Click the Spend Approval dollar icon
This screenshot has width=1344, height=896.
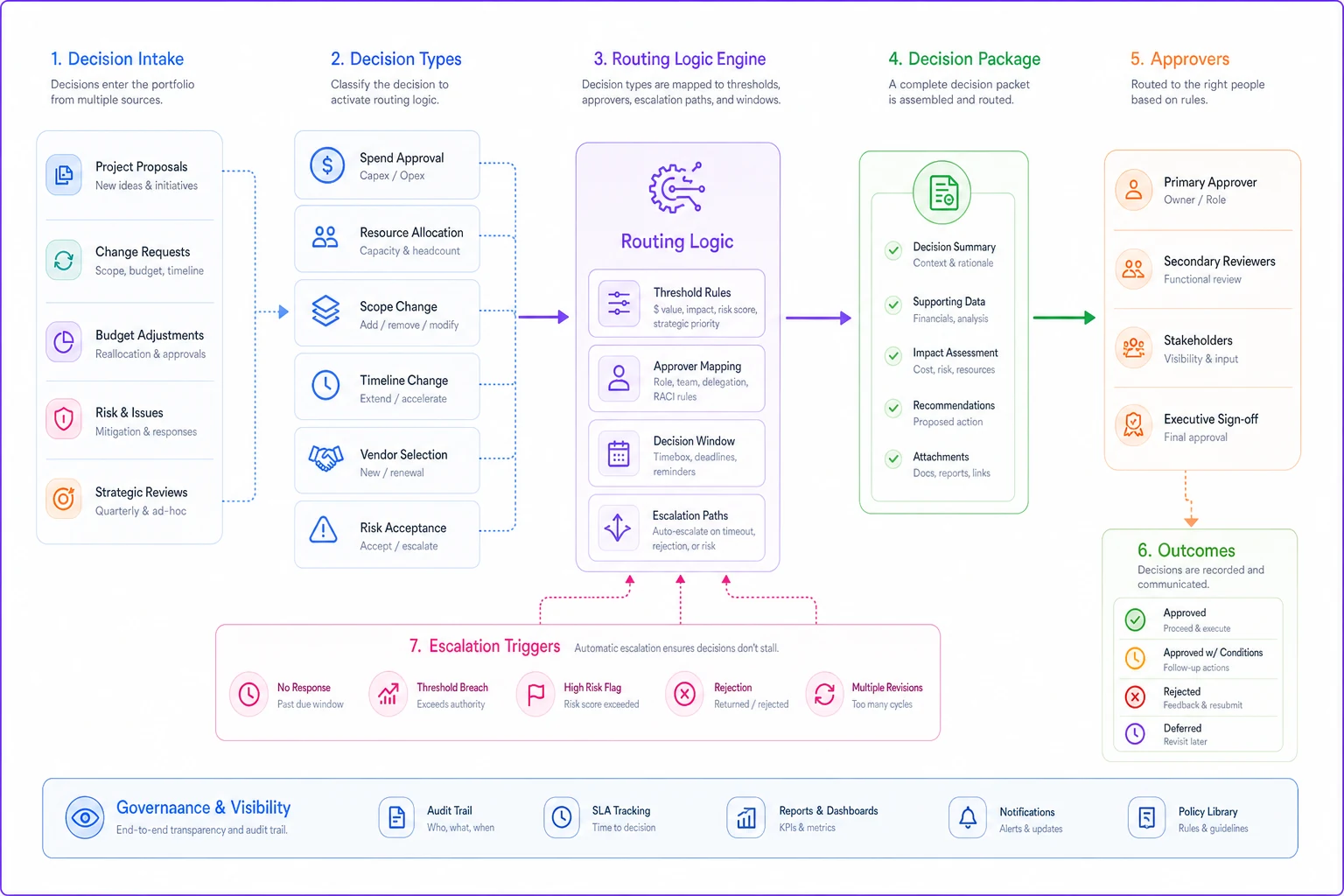point(326,164)
